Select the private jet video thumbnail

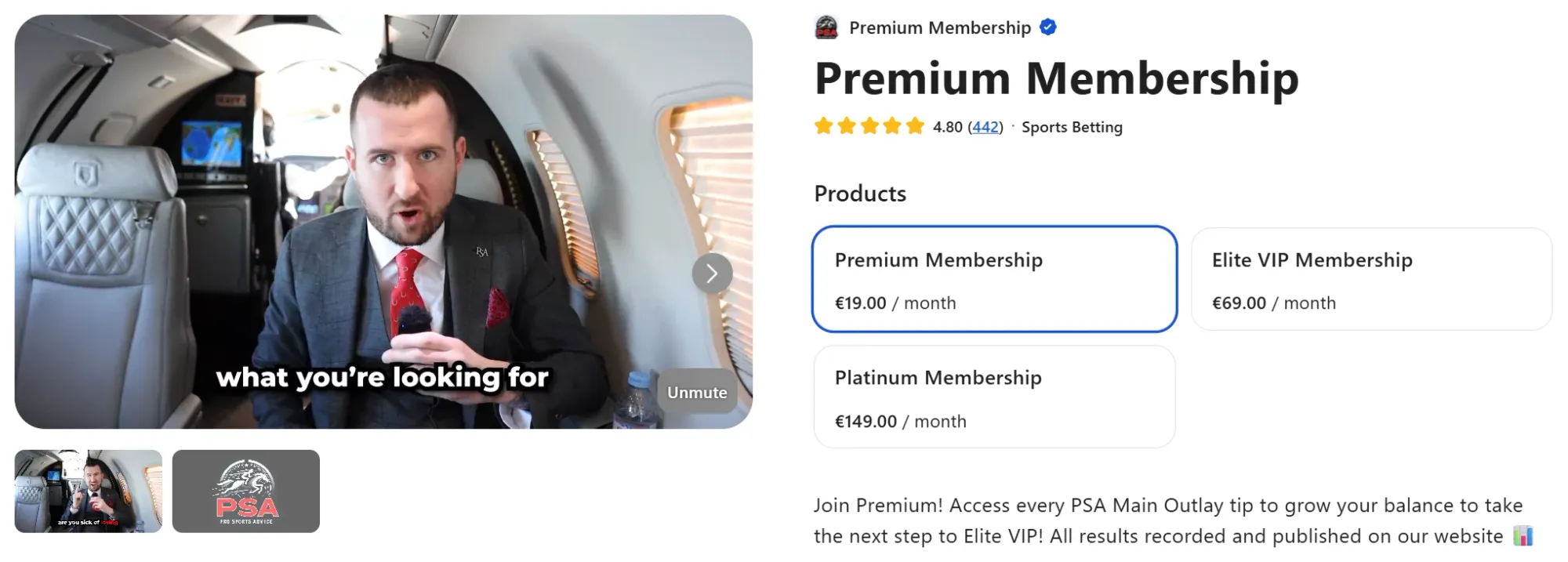click(89, 491)
